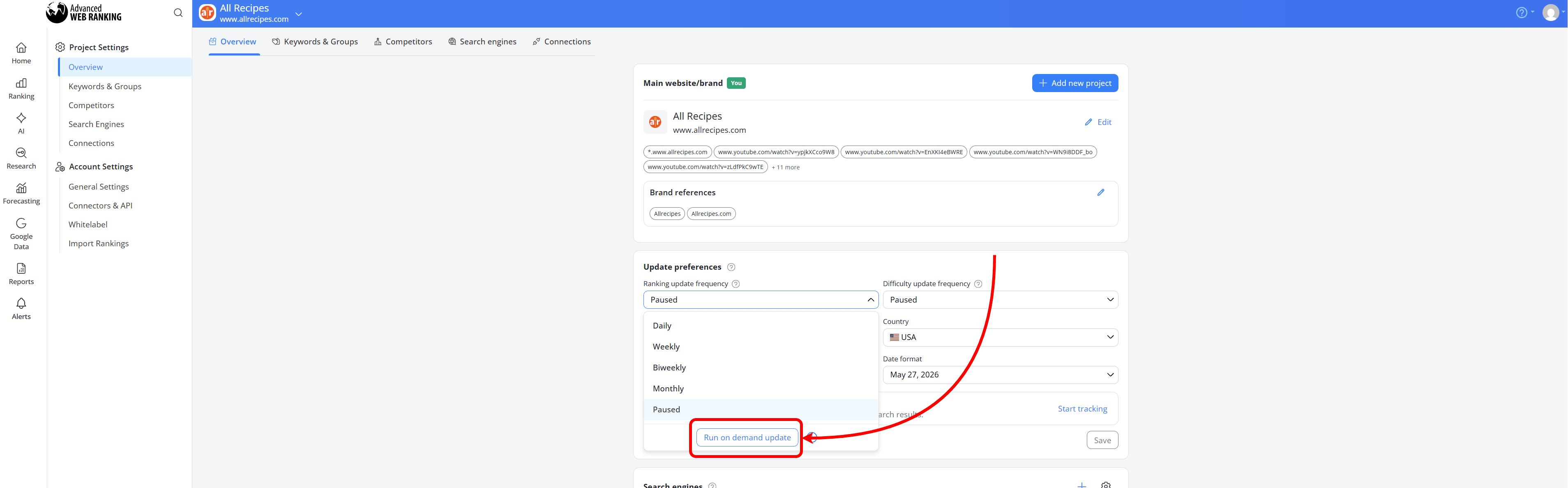The width and height of the screenshot is (1568, 488).
Task: Open Import Rankings in sidebar
Action: pyautogui.click(x=99, y=244)
